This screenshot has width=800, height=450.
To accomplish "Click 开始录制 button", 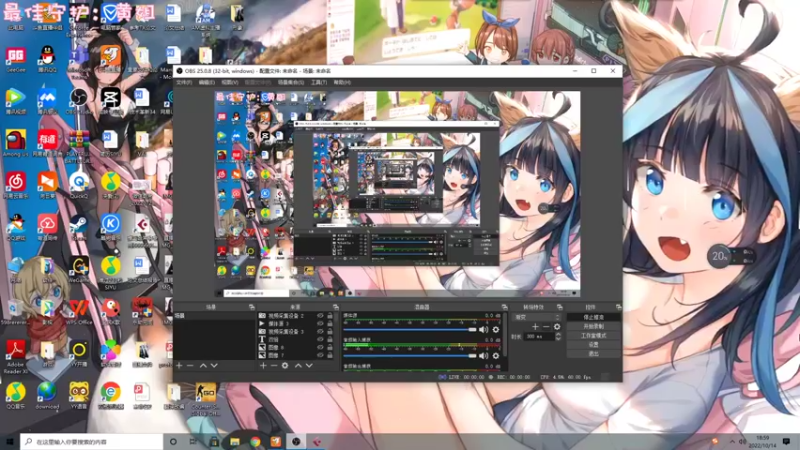I will [593, 327].
